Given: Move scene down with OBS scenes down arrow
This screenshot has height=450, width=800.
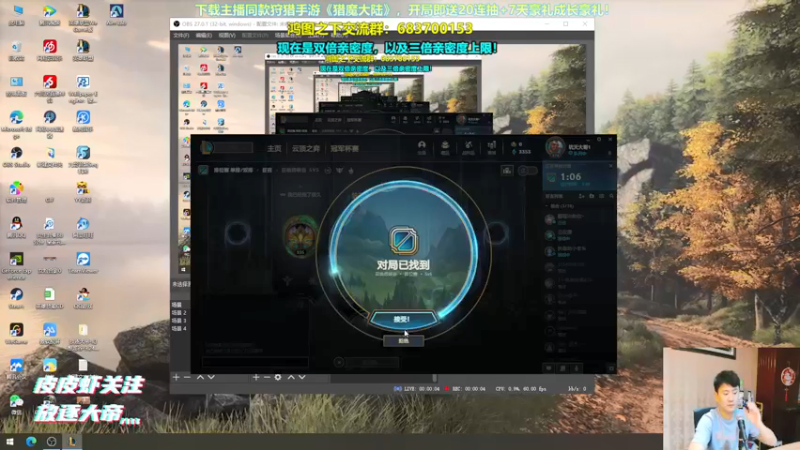Looking at the screenshot, I should [x=211, y=377].
